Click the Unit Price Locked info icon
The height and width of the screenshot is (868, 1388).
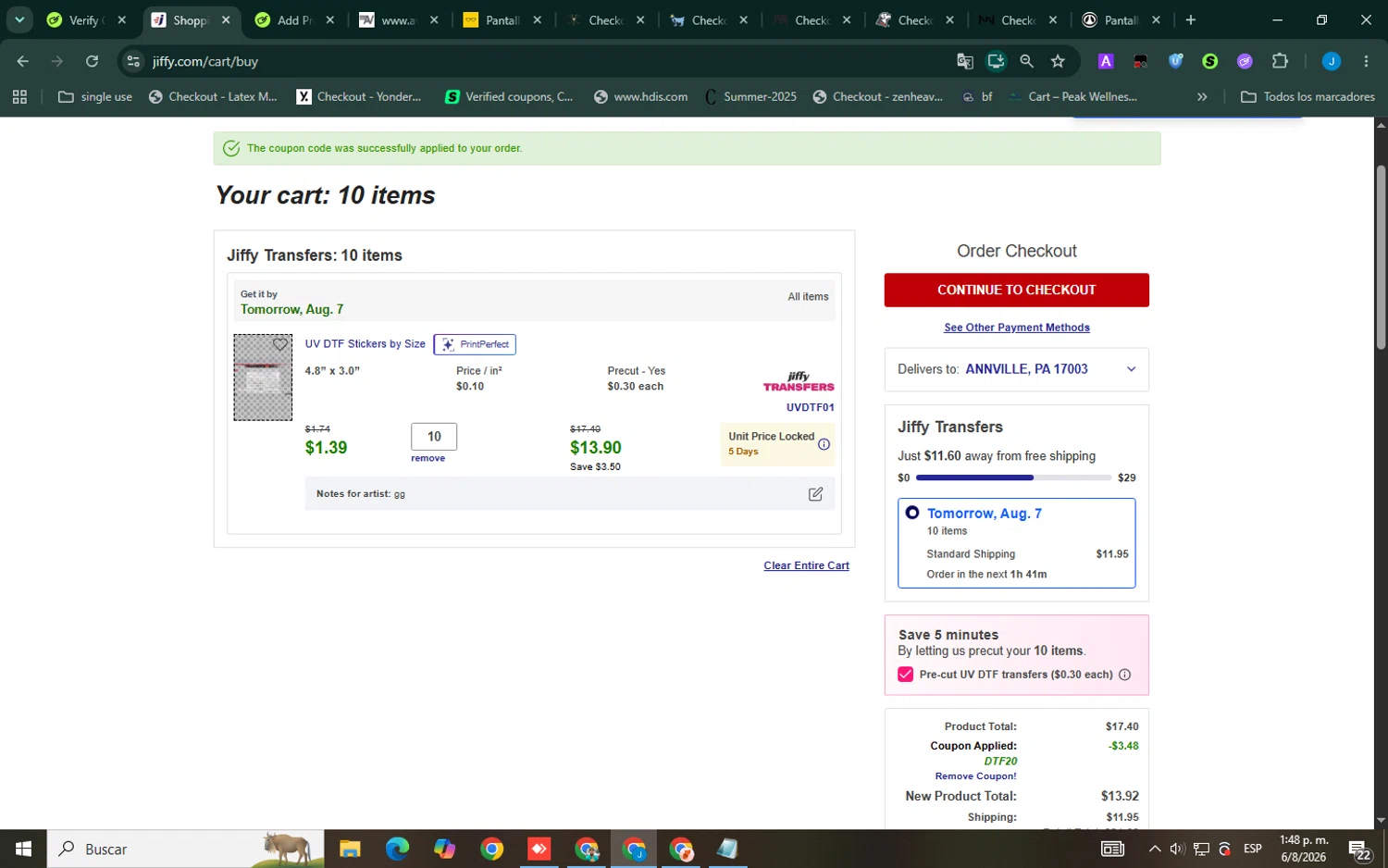824,444
